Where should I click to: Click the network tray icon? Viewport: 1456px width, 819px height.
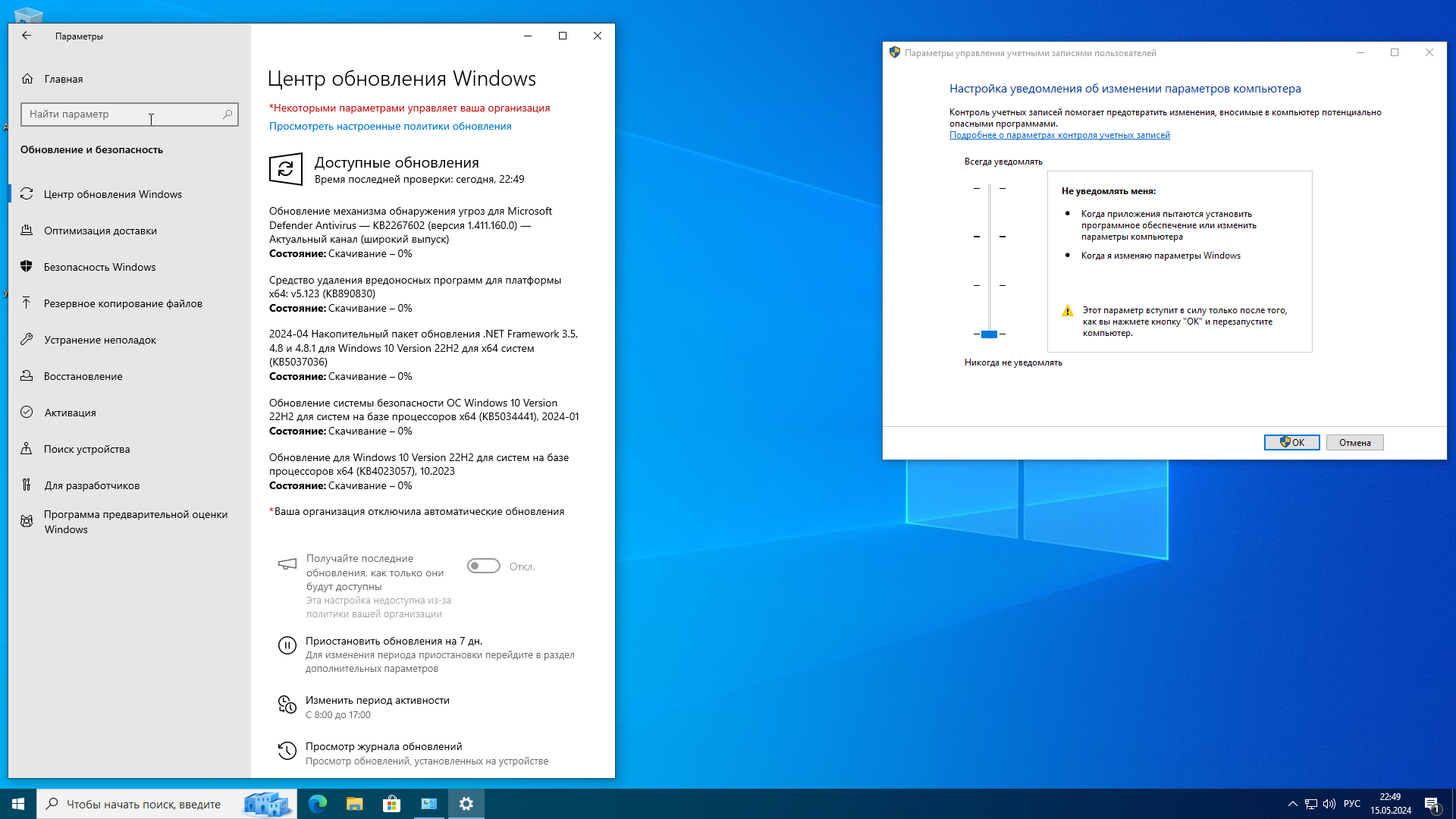click(x=1311, y=804)
